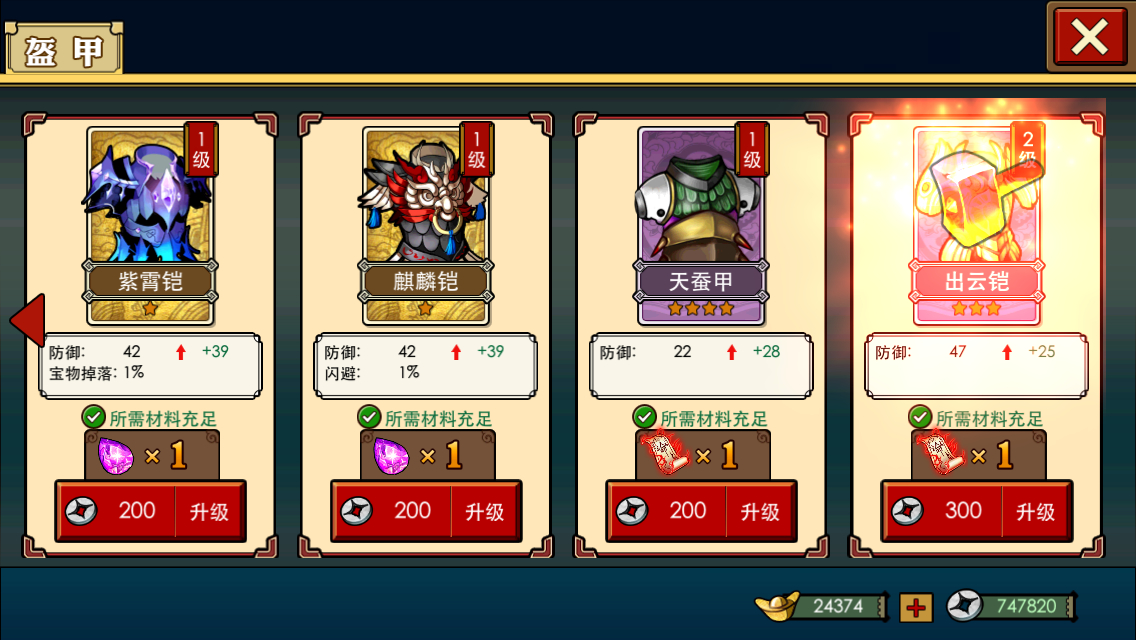Click the purple gem material under 麒麟铠

click(x=391, y=457)
